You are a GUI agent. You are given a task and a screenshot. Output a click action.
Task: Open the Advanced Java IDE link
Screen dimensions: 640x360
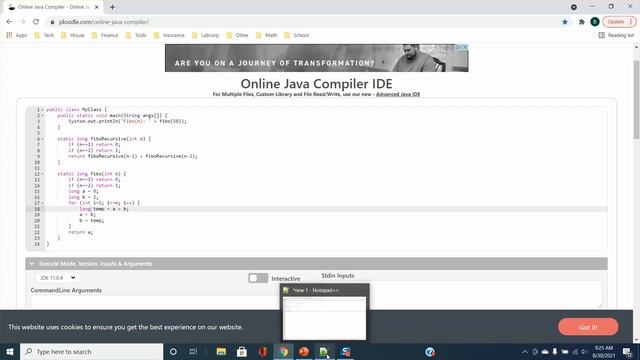click(x=398, y=94)
